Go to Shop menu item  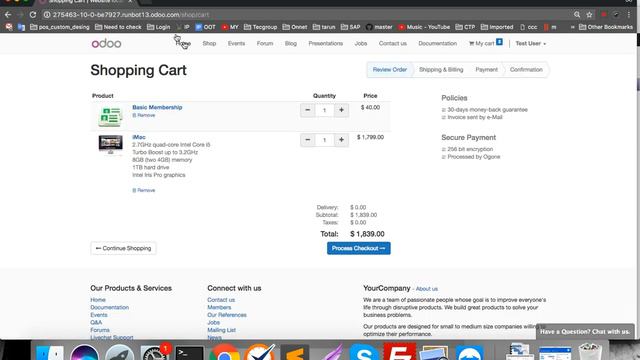coord(209,43)
